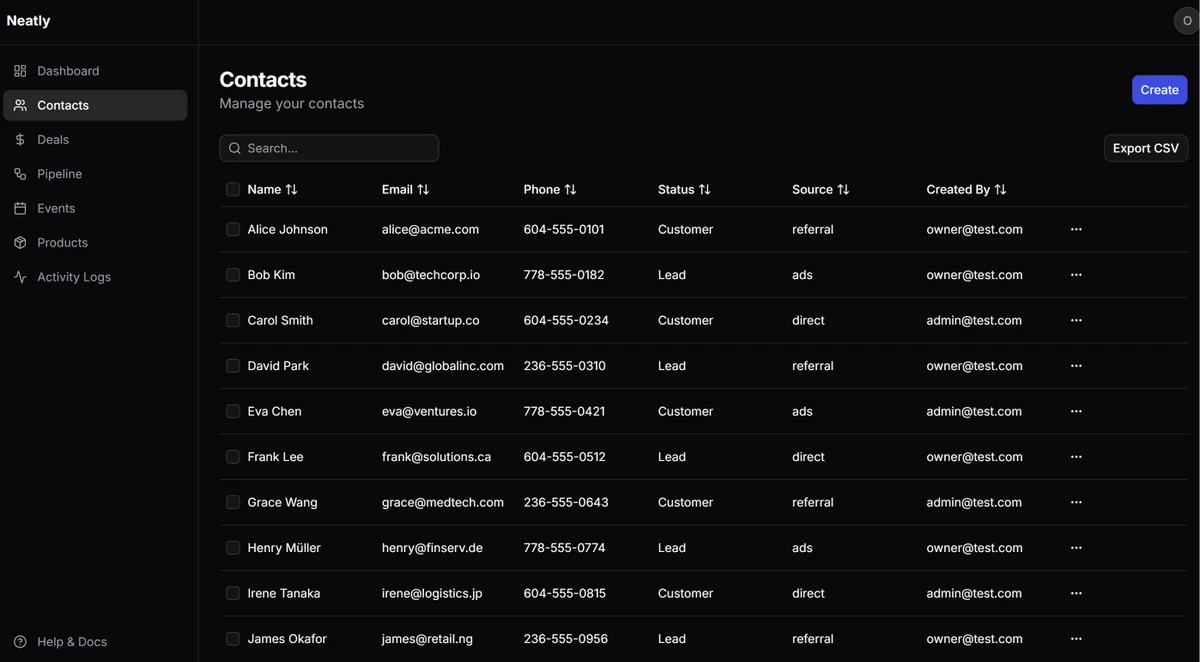Screen dimensions: 1200x662
Task: Click phone 604-555-0512
Action: (x=564, y=457)
